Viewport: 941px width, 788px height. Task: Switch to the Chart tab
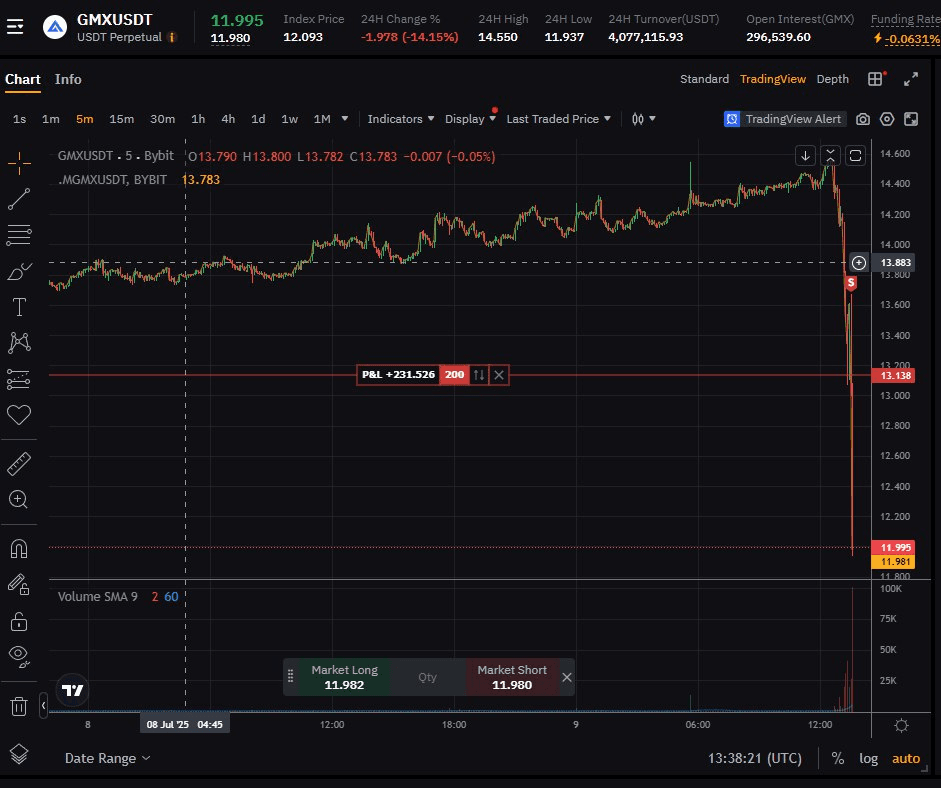[23, 80]
